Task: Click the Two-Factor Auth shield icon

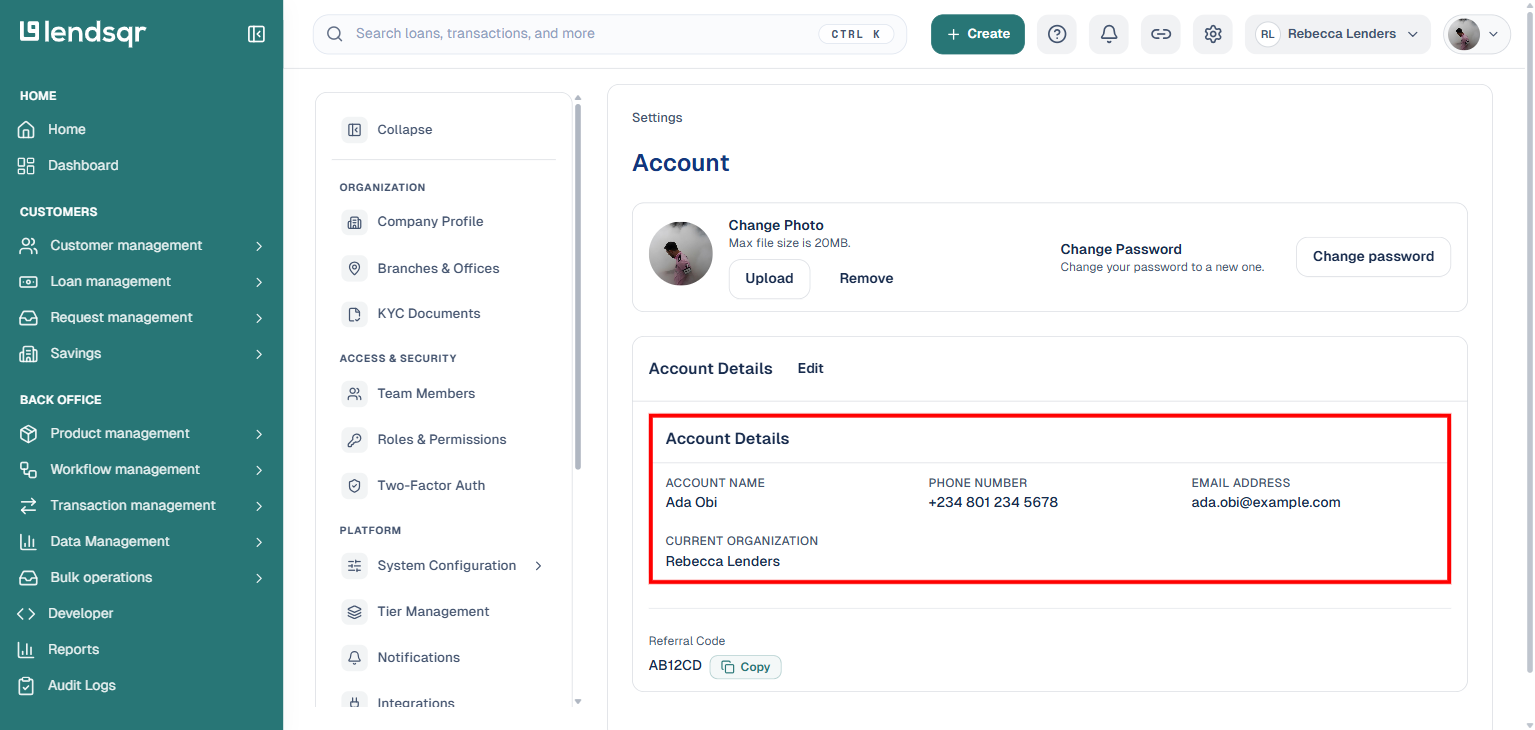Action: (x=355, y=486)
